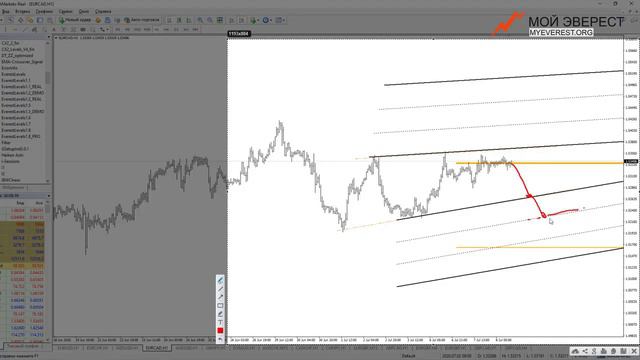The height and width of the screenshot is (360, 640).
Task: Expand the arrows drawing tool dropdown
Action: [x=107, y=29]
